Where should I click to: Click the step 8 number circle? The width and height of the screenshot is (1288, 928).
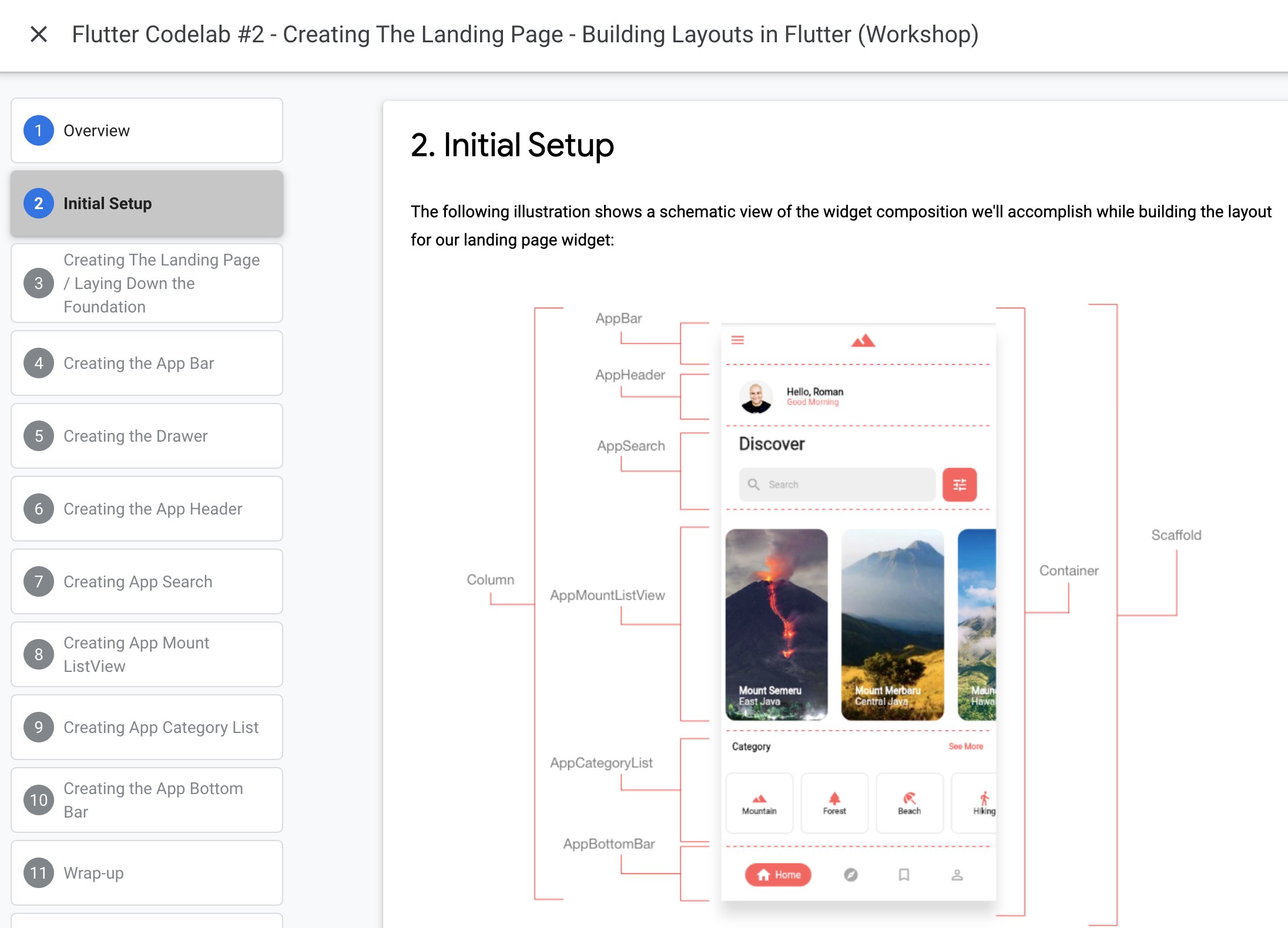pyautogui.click(x=39, y=654)
